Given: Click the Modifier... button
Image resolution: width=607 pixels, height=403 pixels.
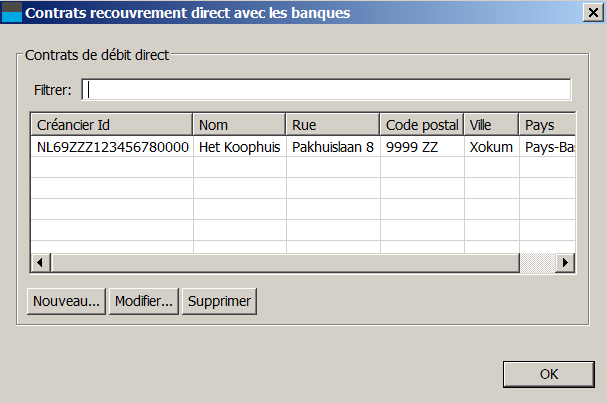Looking at the screenshot, I should tap(144, 301).
